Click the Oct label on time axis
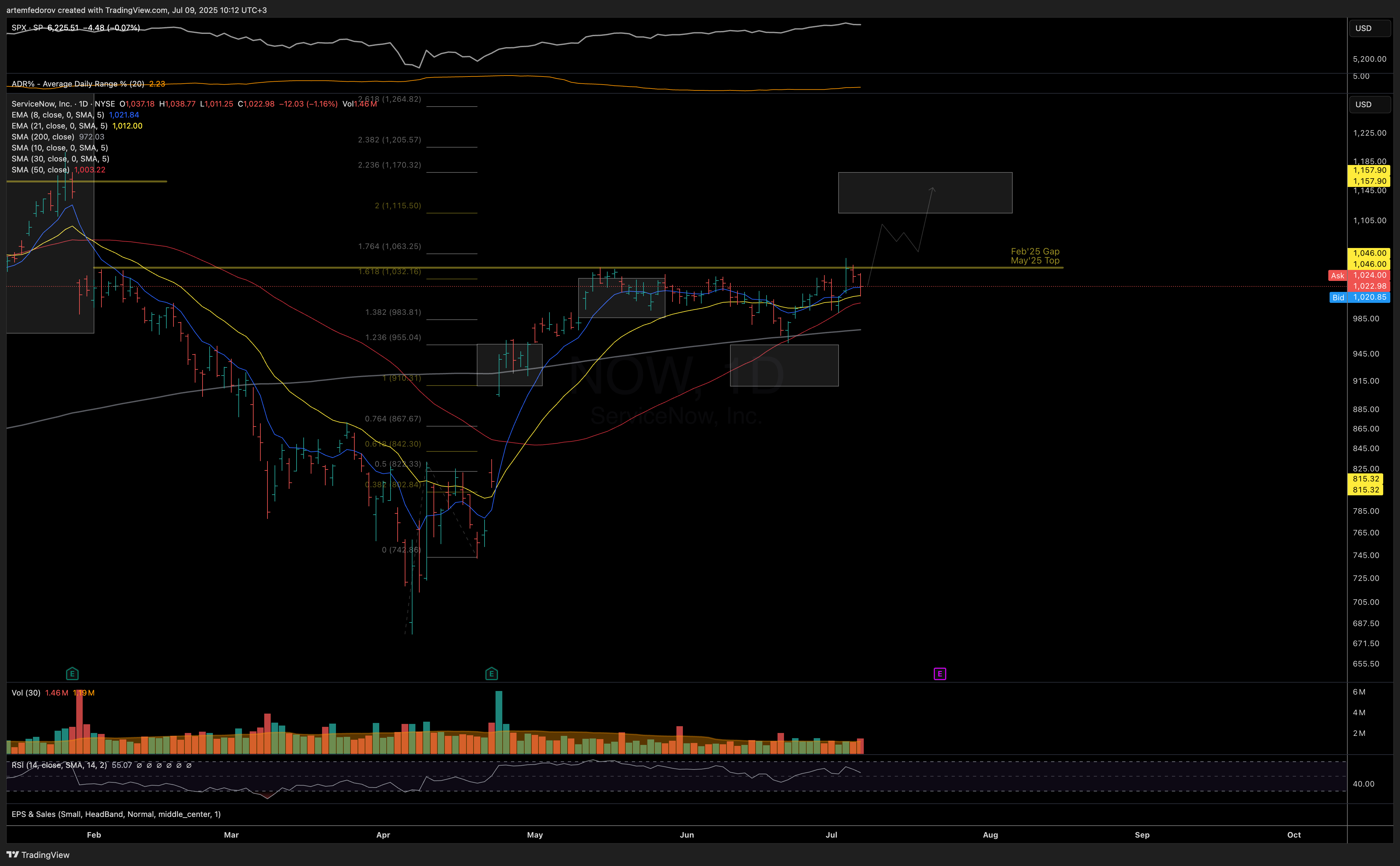 tap(1294, 834)
